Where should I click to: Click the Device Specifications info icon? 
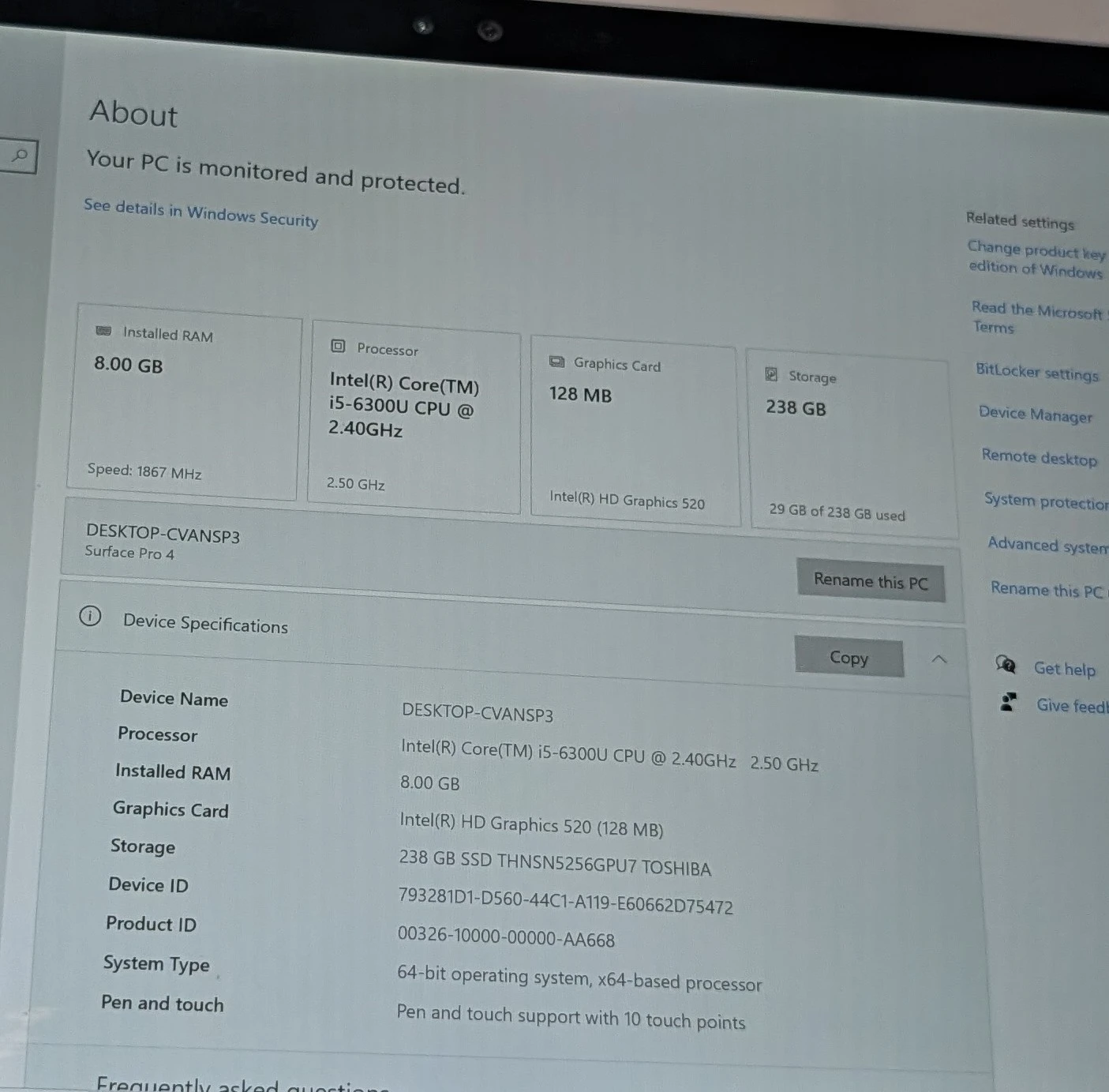click(90, 616)
